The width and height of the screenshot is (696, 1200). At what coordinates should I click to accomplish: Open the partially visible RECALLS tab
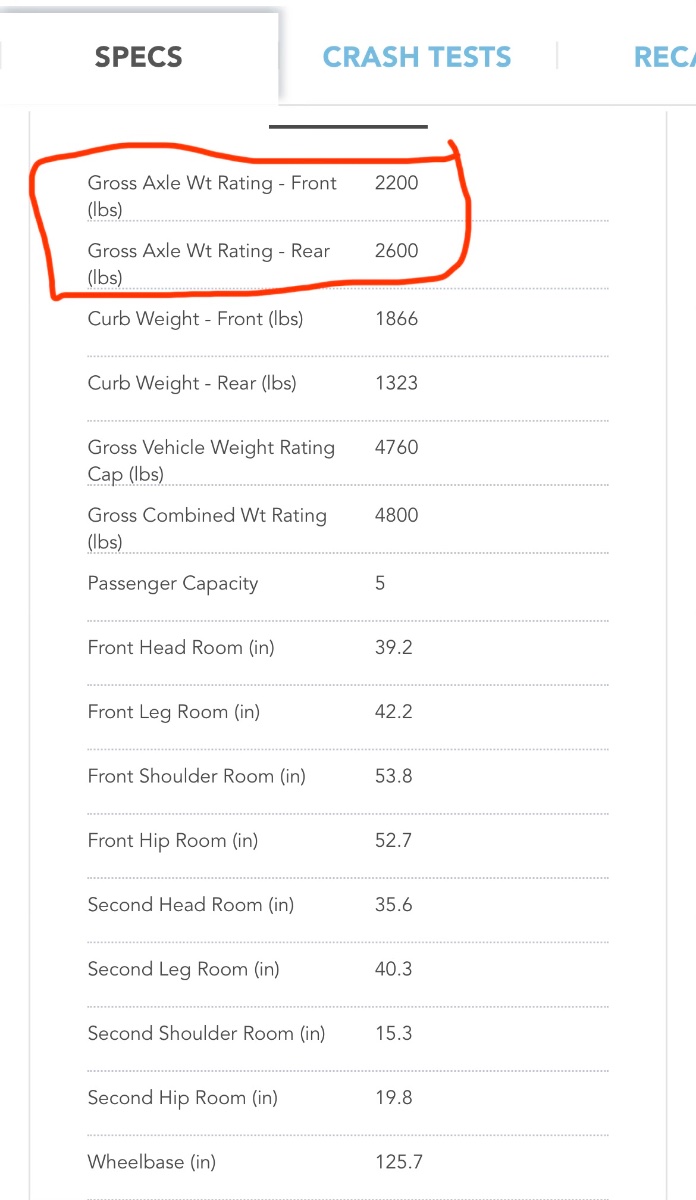coord(664,57)
